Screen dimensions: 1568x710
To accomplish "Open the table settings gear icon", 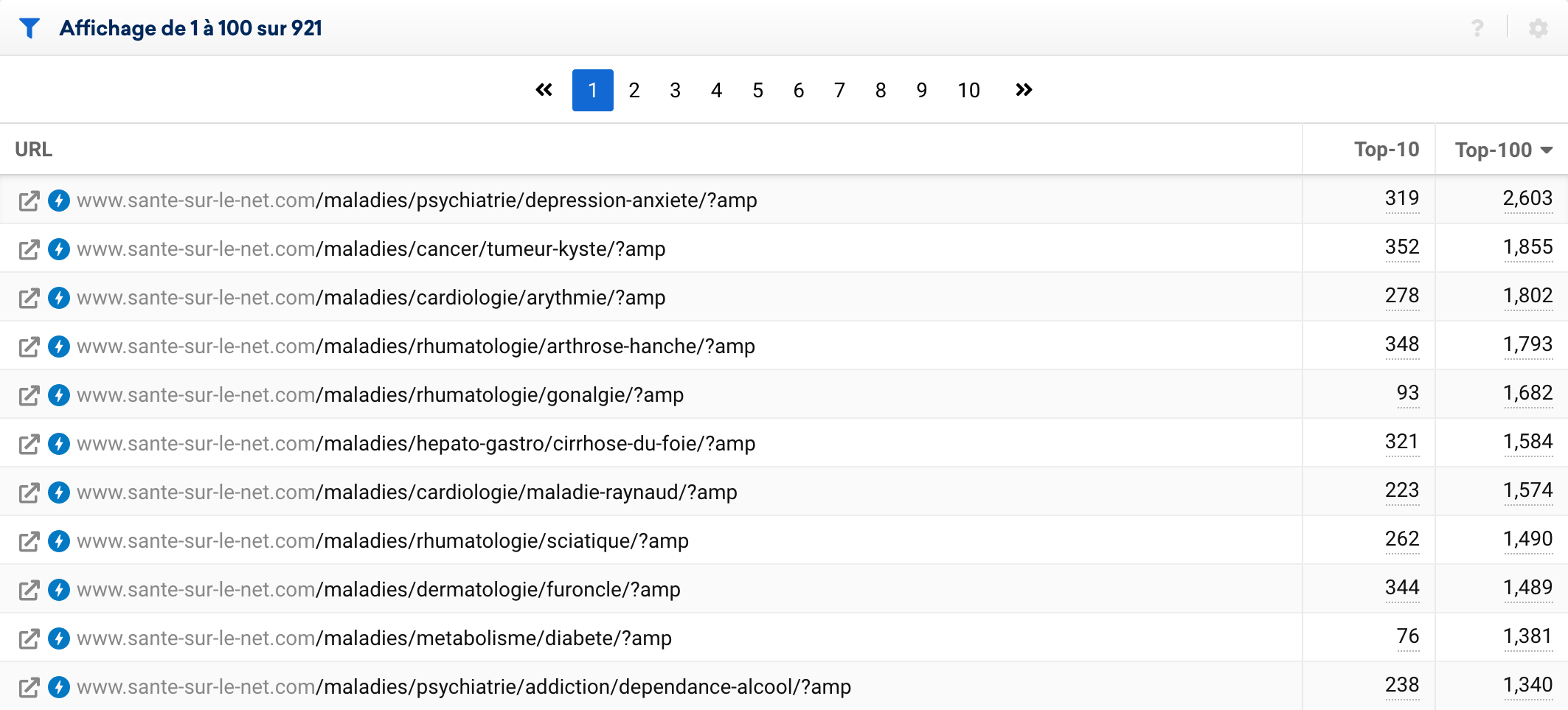I will (1538, 28).
